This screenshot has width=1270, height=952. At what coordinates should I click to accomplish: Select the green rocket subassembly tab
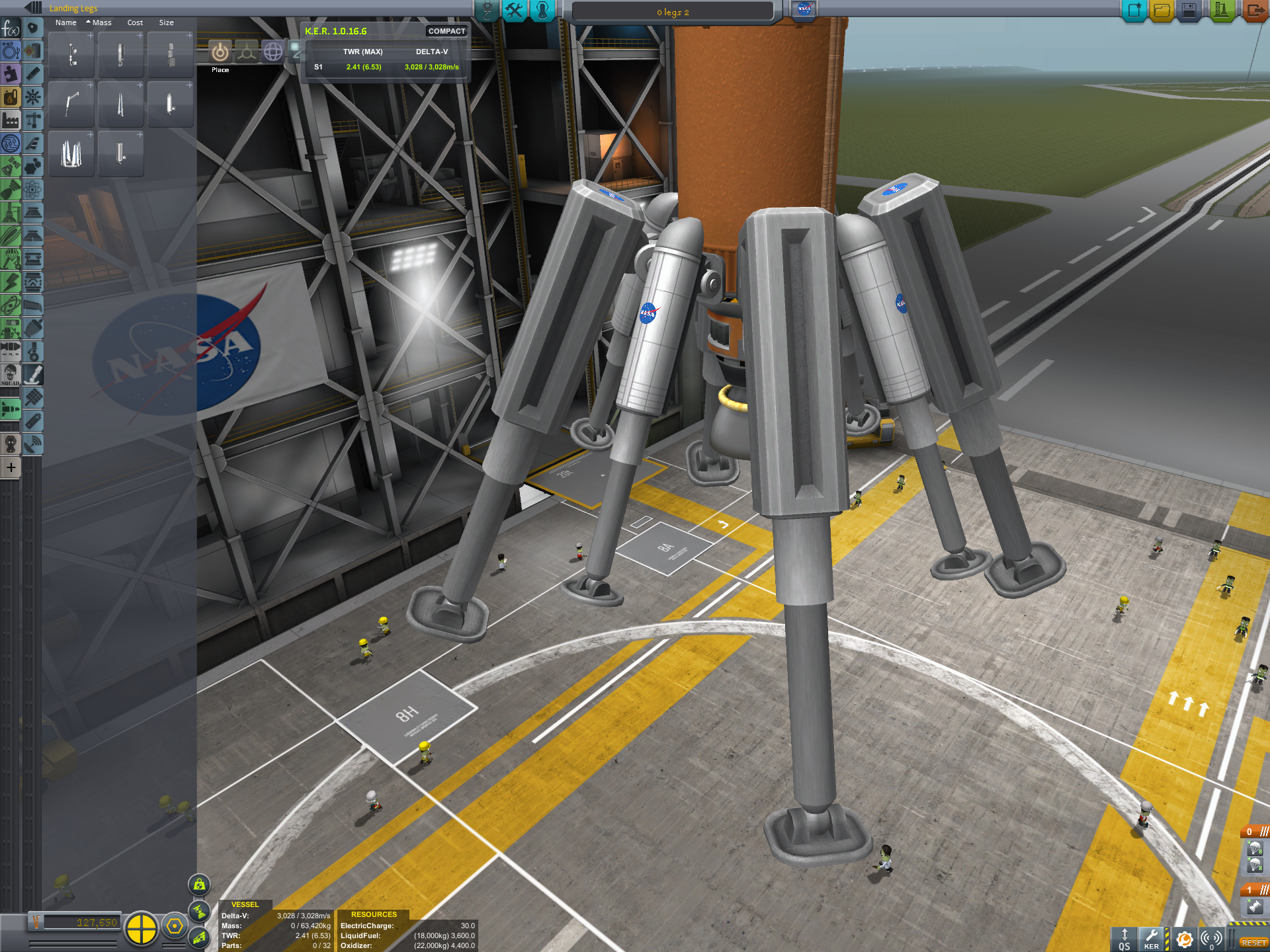[11, 410]
